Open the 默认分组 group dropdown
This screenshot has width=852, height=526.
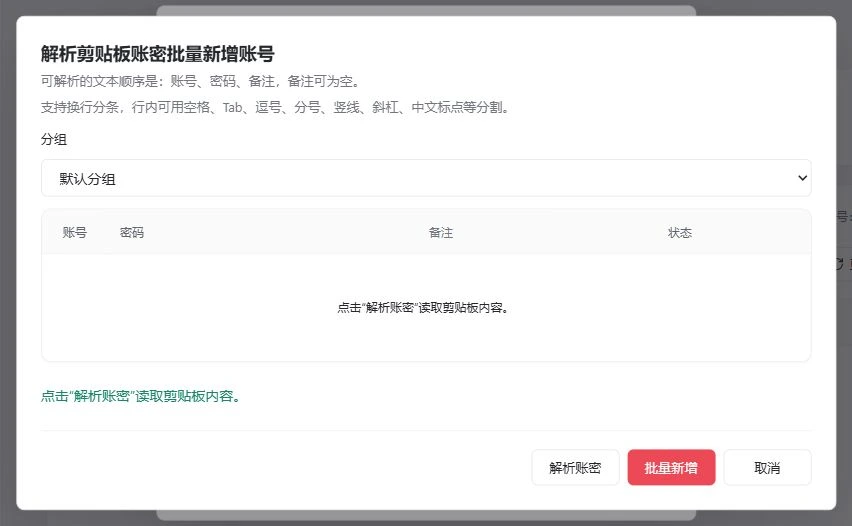pyautogui.click(x=426, y=178)
